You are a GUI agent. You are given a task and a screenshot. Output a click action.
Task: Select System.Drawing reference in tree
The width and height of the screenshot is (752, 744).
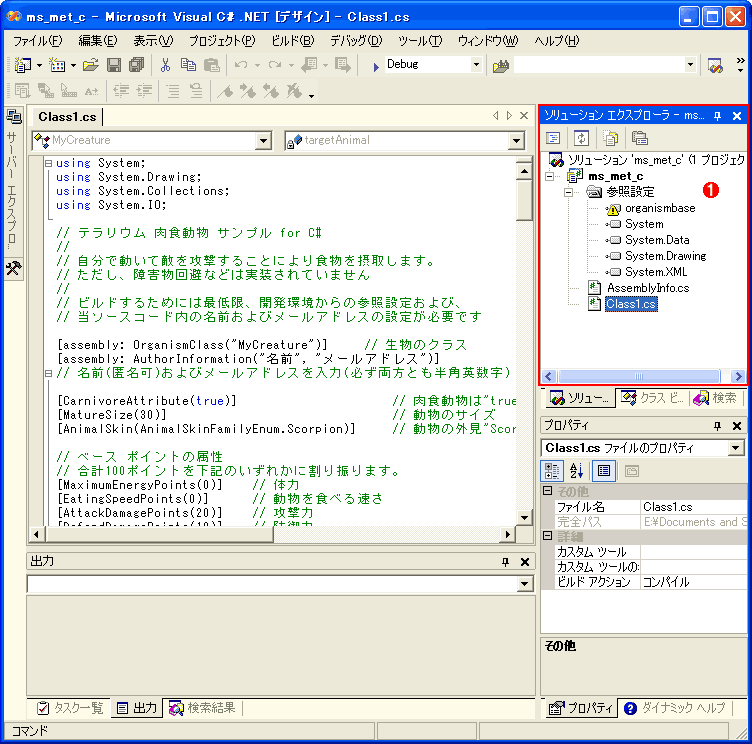click(665, 256)
